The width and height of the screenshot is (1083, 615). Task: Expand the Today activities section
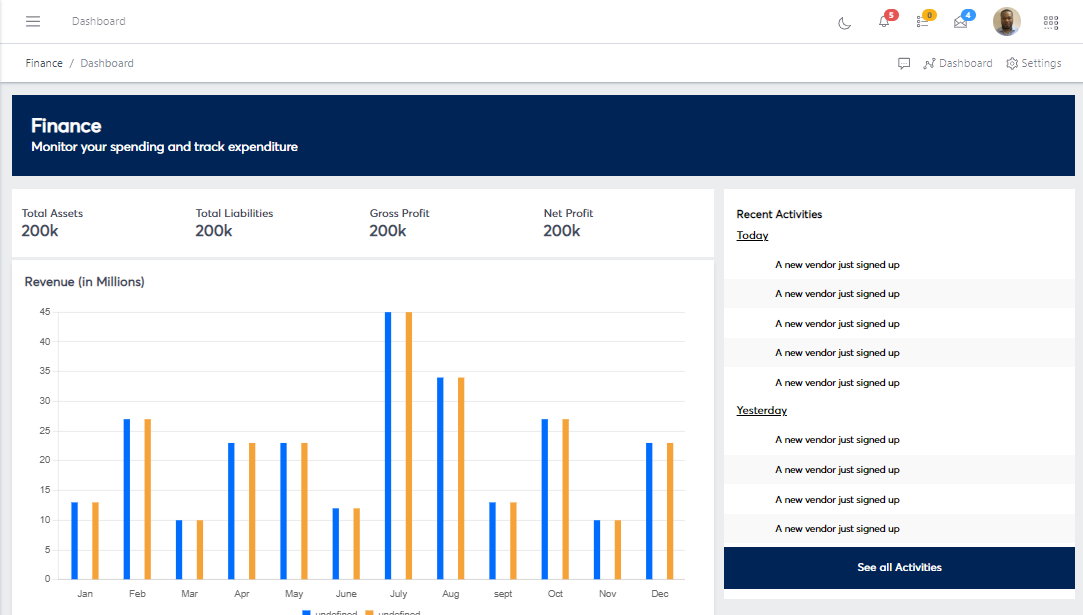(x=752, y=234)
